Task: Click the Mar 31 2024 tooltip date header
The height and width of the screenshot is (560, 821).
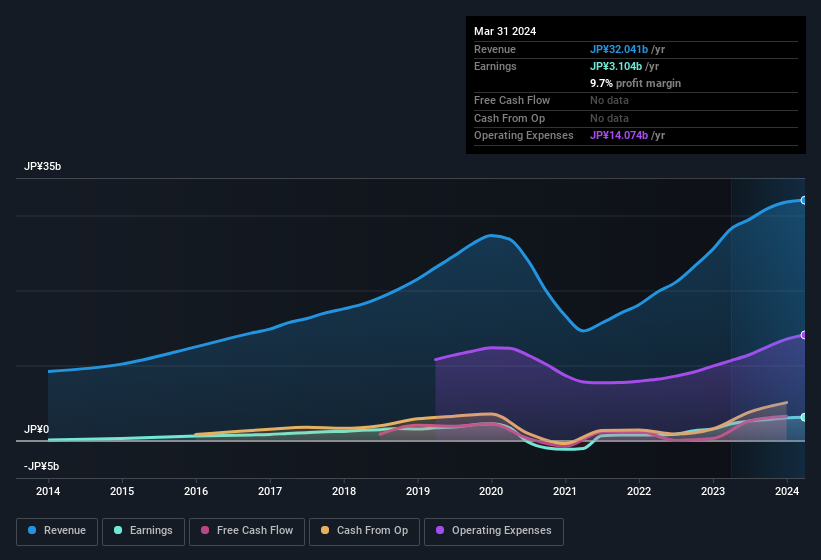Action: pos(505,31)
